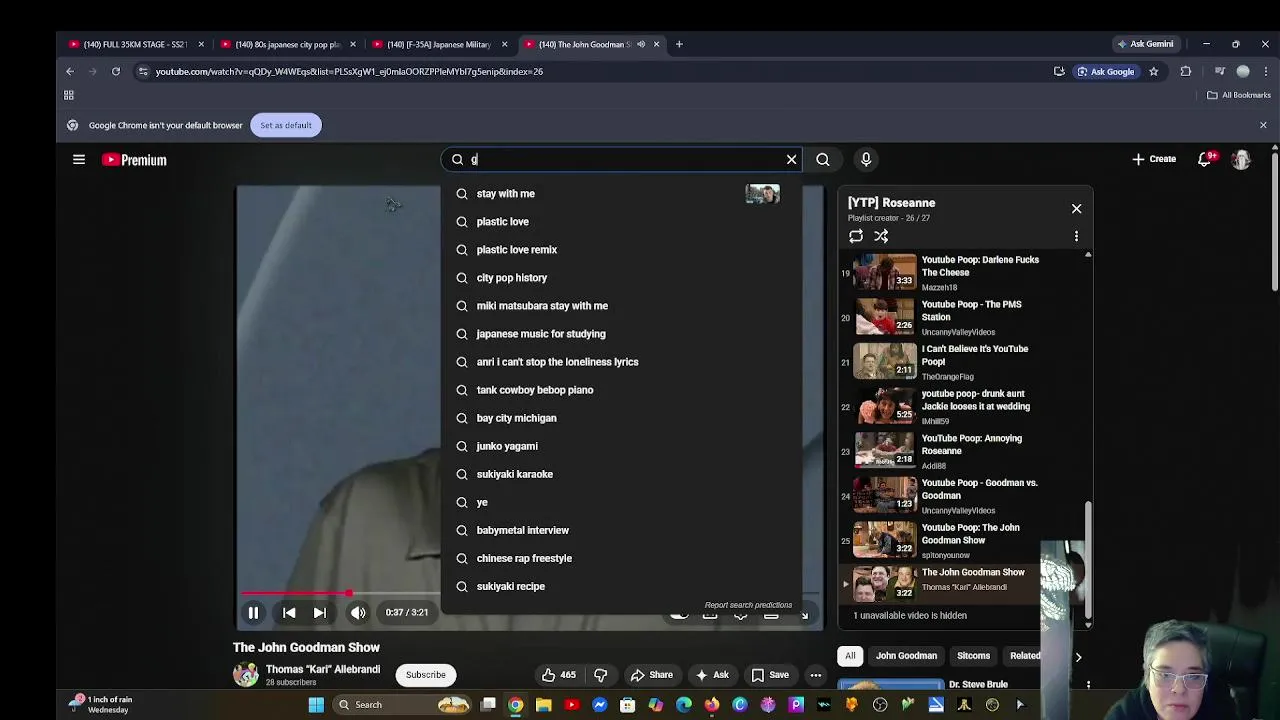Pause the video
The image size is (1280, 720).
click(253, 613)
